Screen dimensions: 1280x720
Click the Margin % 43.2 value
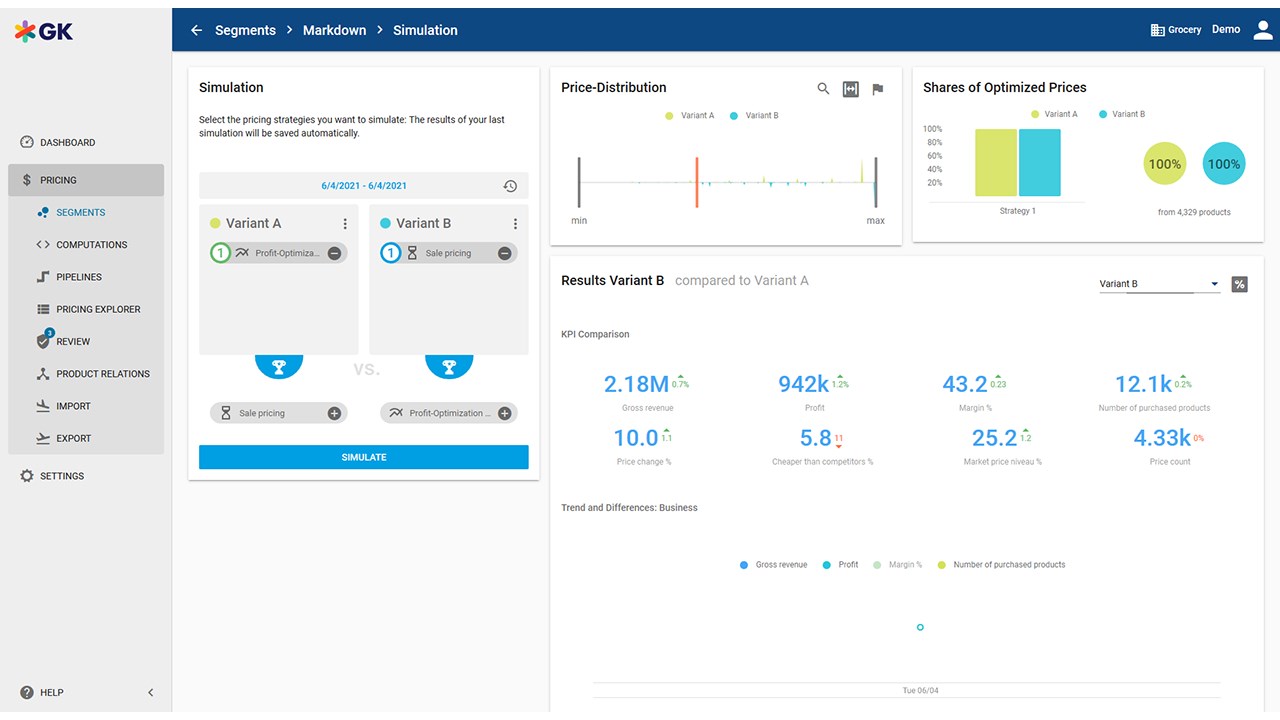[964, 384]
